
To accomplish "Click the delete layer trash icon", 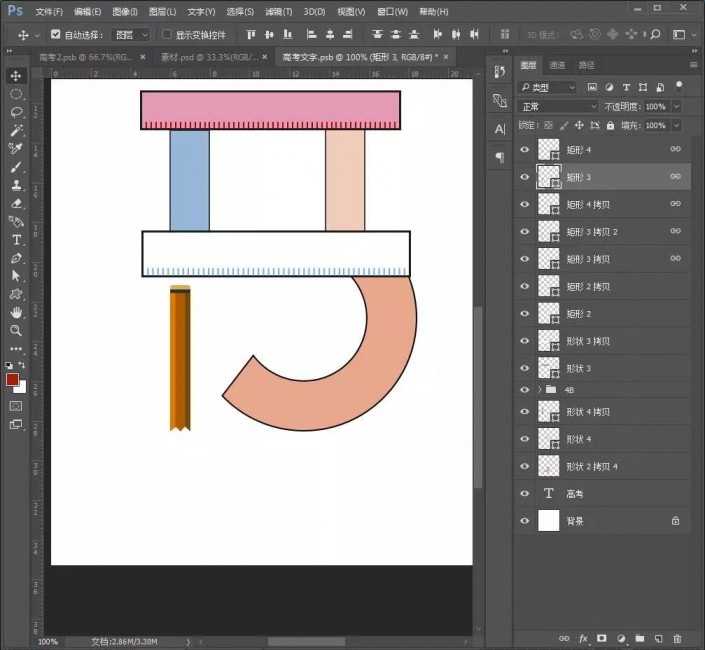I will pos(677,638).
